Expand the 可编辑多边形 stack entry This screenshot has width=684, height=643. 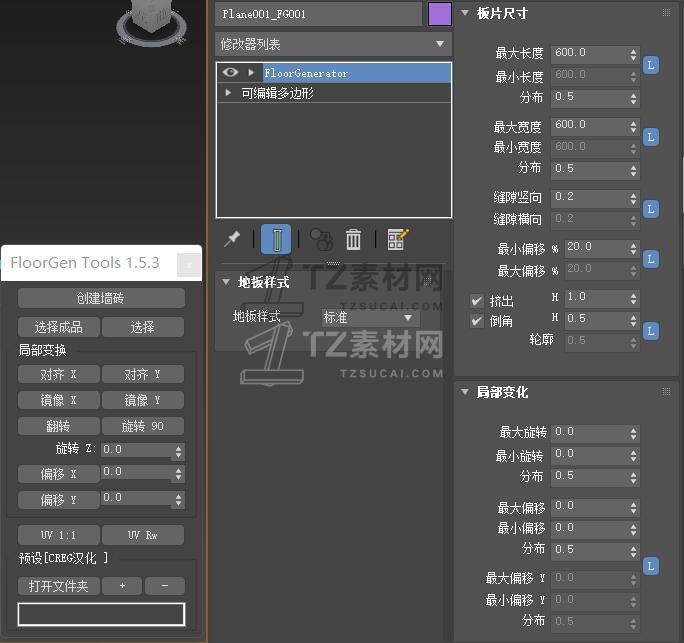coord(228,92)
